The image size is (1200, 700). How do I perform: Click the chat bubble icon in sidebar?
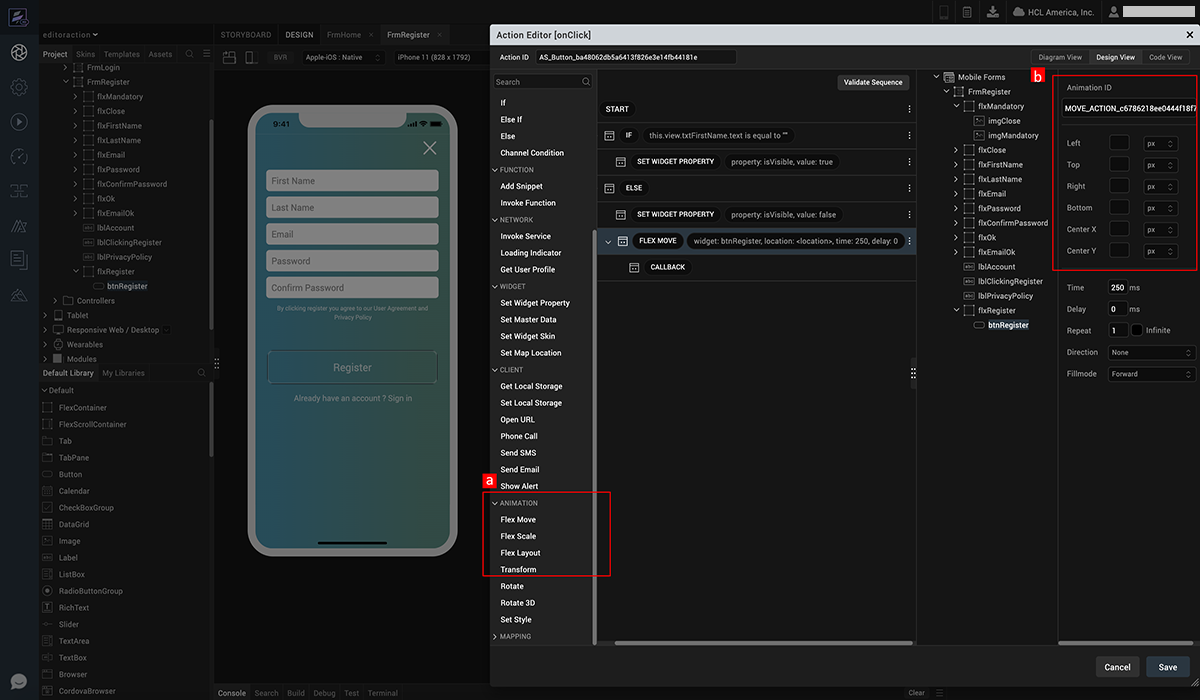pyautogui.click(x=18, y=682)
